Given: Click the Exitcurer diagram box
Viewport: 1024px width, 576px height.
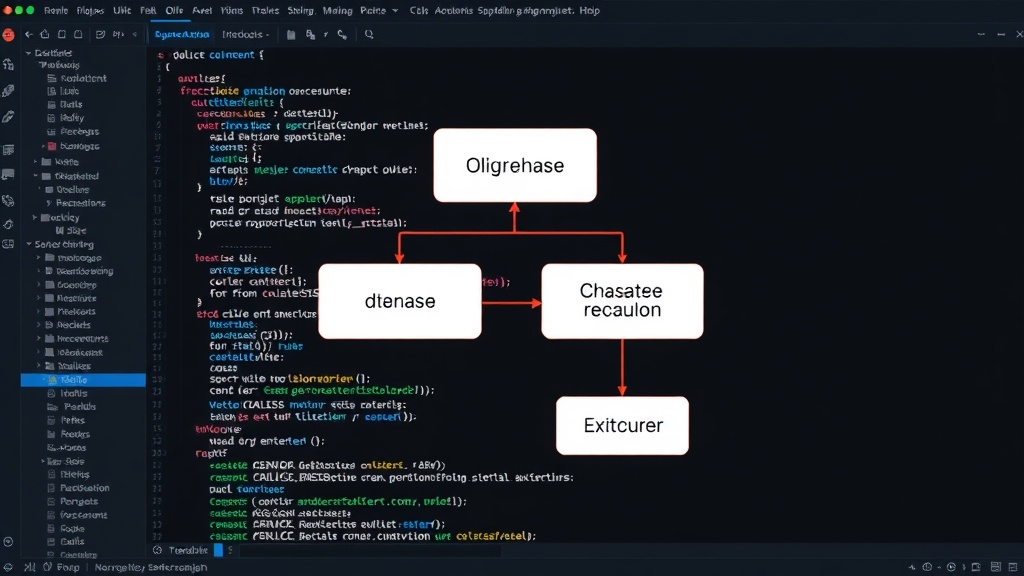Looking at the screenshot, I should coord(622,425).
